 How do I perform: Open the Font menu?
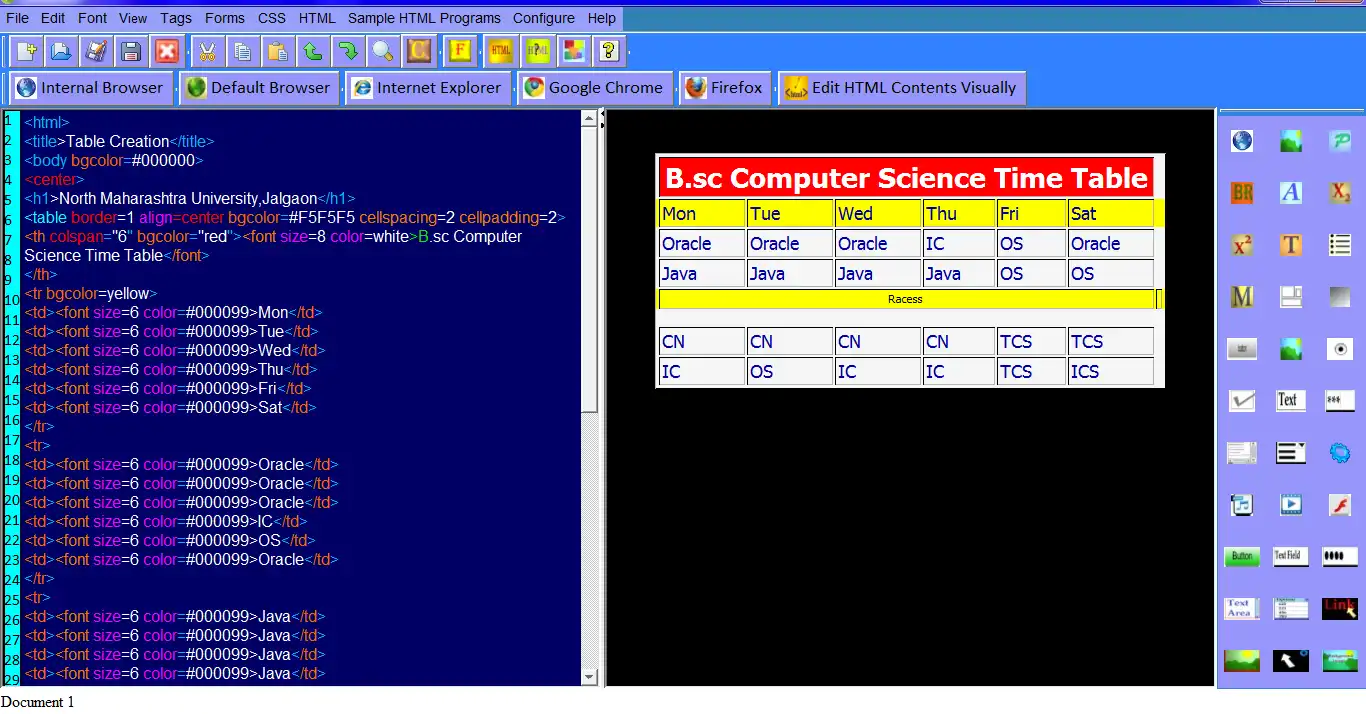pyautogui.click(x=92, y=18)
